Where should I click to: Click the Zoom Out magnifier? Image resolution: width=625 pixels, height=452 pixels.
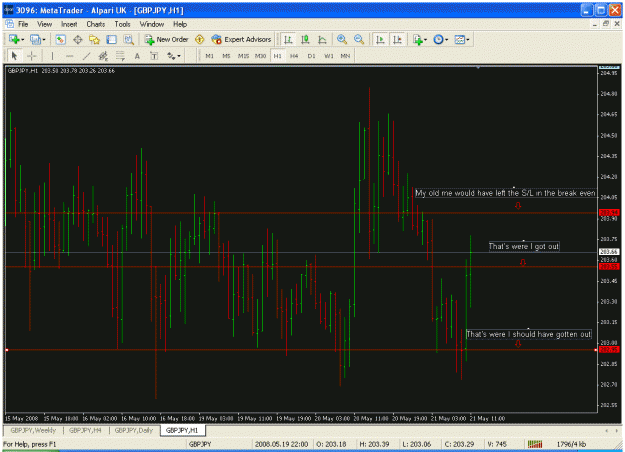pyautogui.click(x=359, y=39)
